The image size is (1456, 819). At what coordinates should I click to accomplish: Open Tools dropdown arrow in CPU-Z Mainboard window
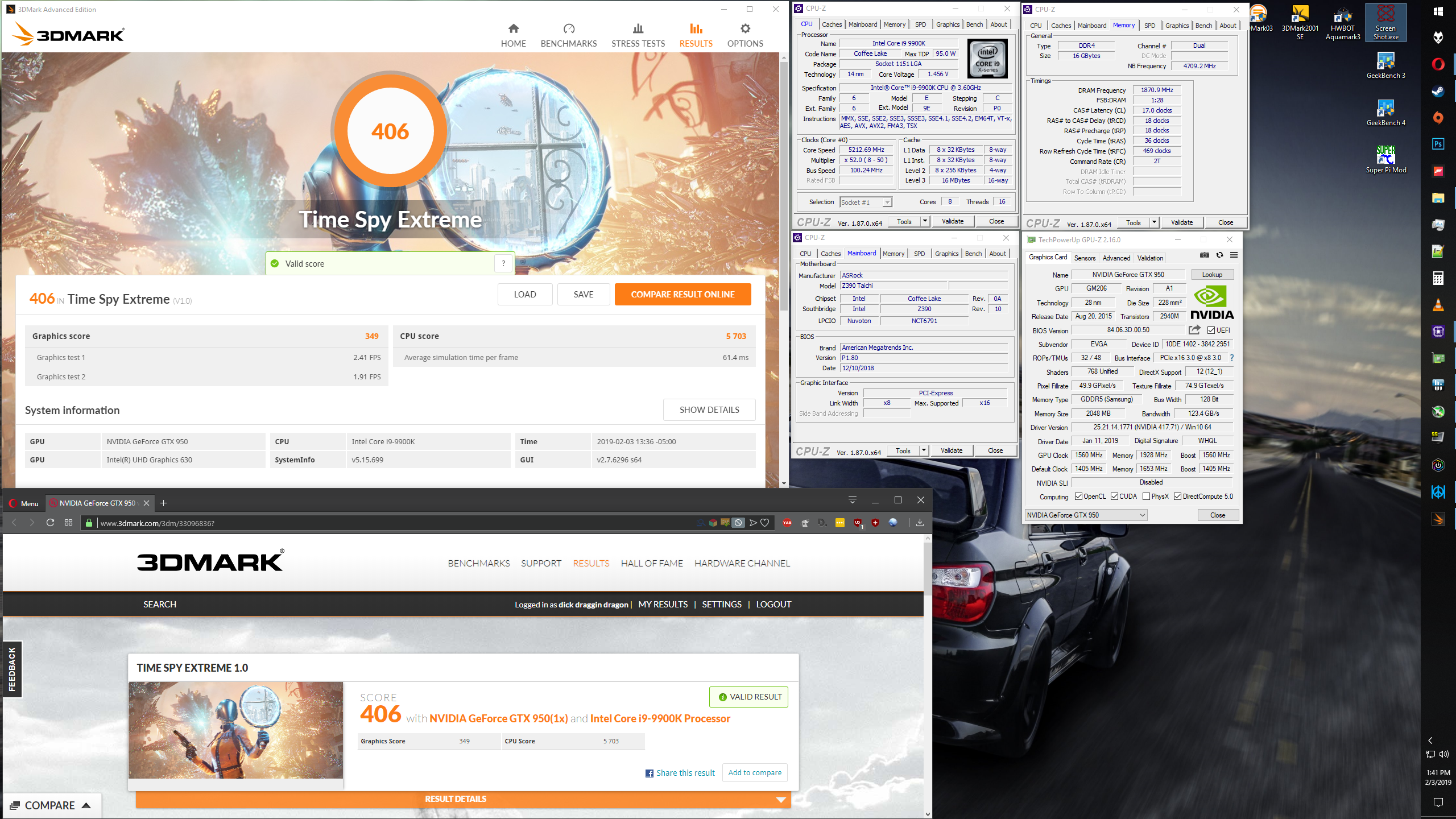click(924, 450)
